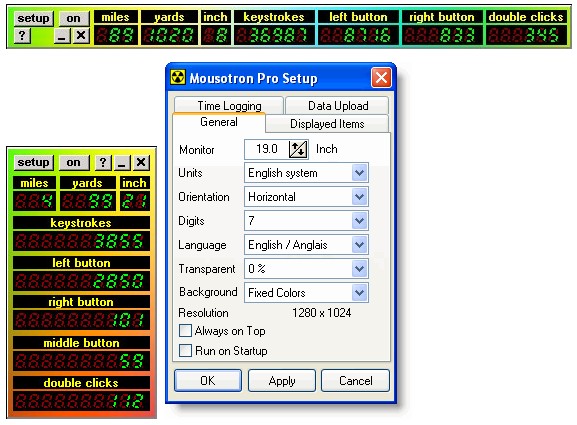Click the keystrokes counter in the vertical panel
This screenshot has height=425, width=577.
[81, 241]
